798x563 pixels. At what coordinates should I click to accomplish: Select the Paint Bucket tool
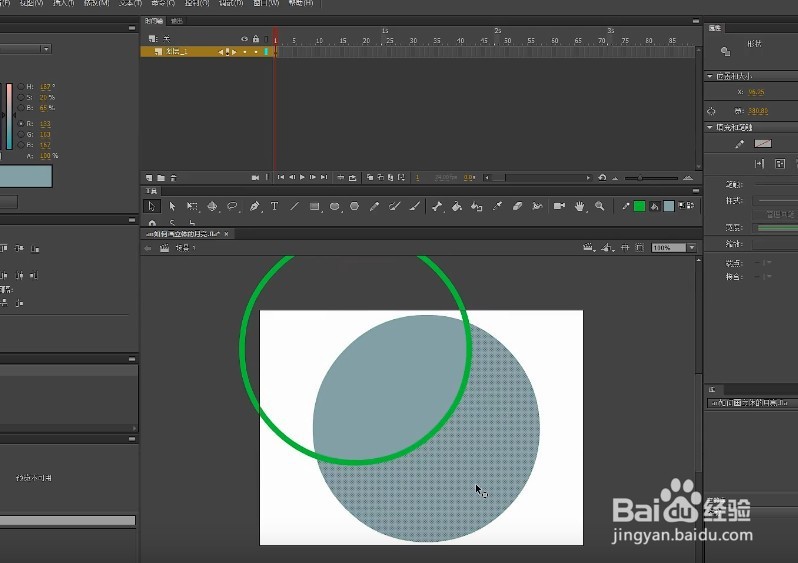[457, 206]
